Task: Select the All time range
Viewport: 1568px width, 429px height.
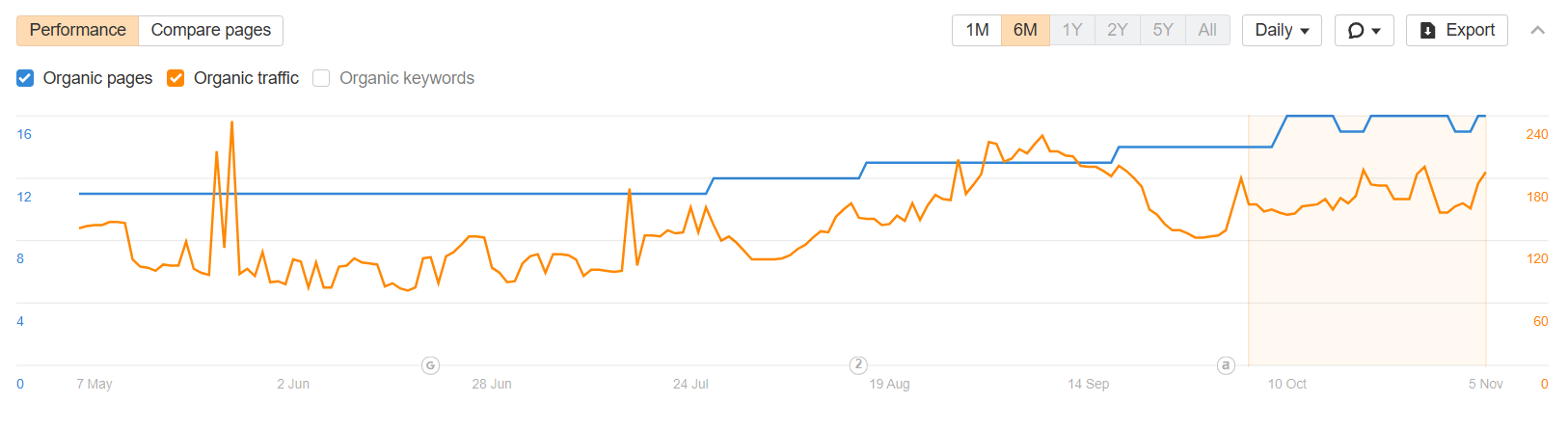Action: click(x=1207, y=30)
